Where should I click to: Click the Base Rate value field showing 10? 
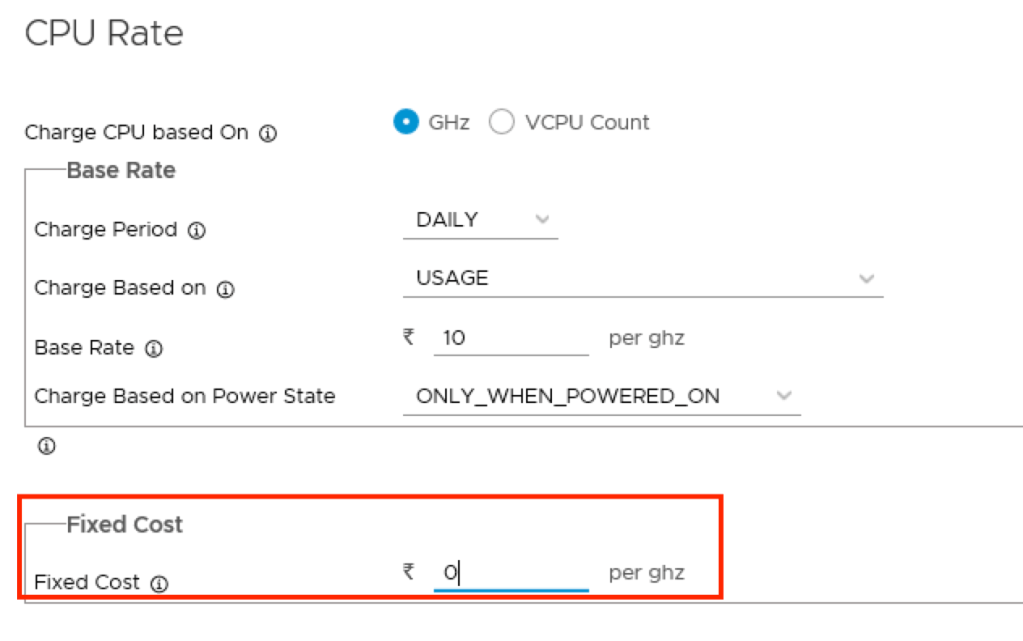[511, 338]
